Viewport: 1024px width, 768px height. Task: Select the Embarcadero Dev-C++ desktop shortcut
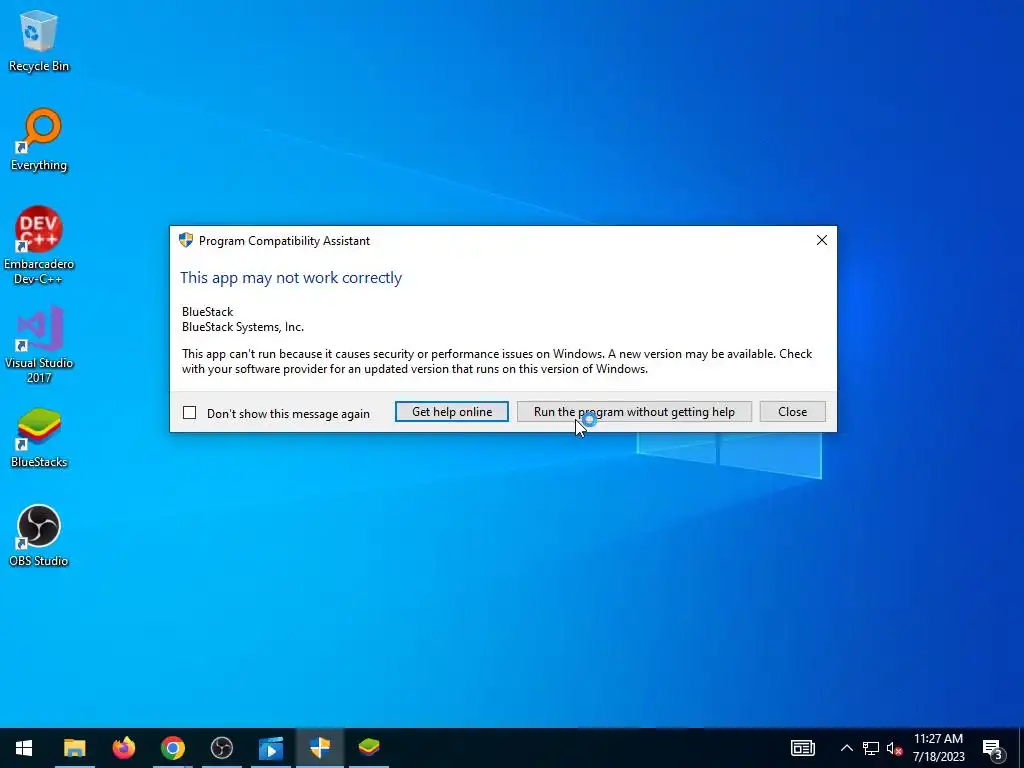coord(39,246)
